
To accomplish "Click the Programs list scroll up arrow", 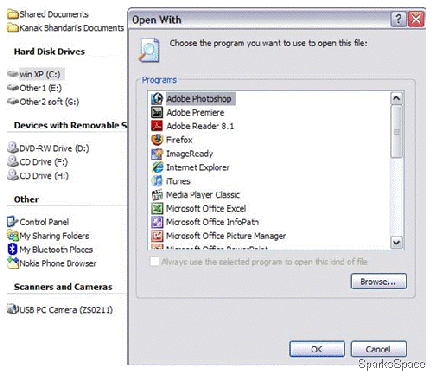I will pyautogui.click(x=396, y=98).
